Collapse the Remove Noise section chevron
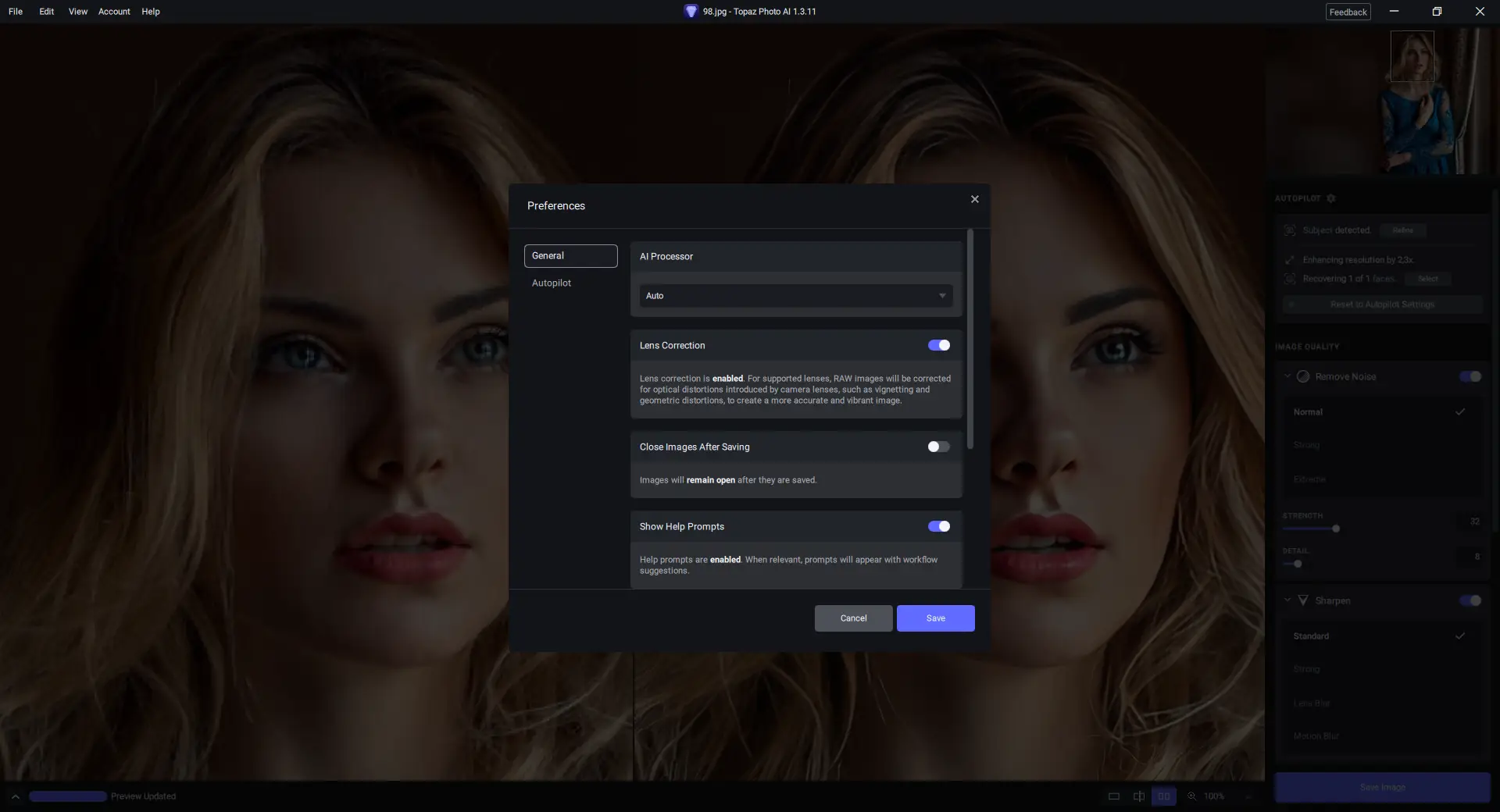The height and width of the screenshot is (812, 1500). tap(1287, 376)
